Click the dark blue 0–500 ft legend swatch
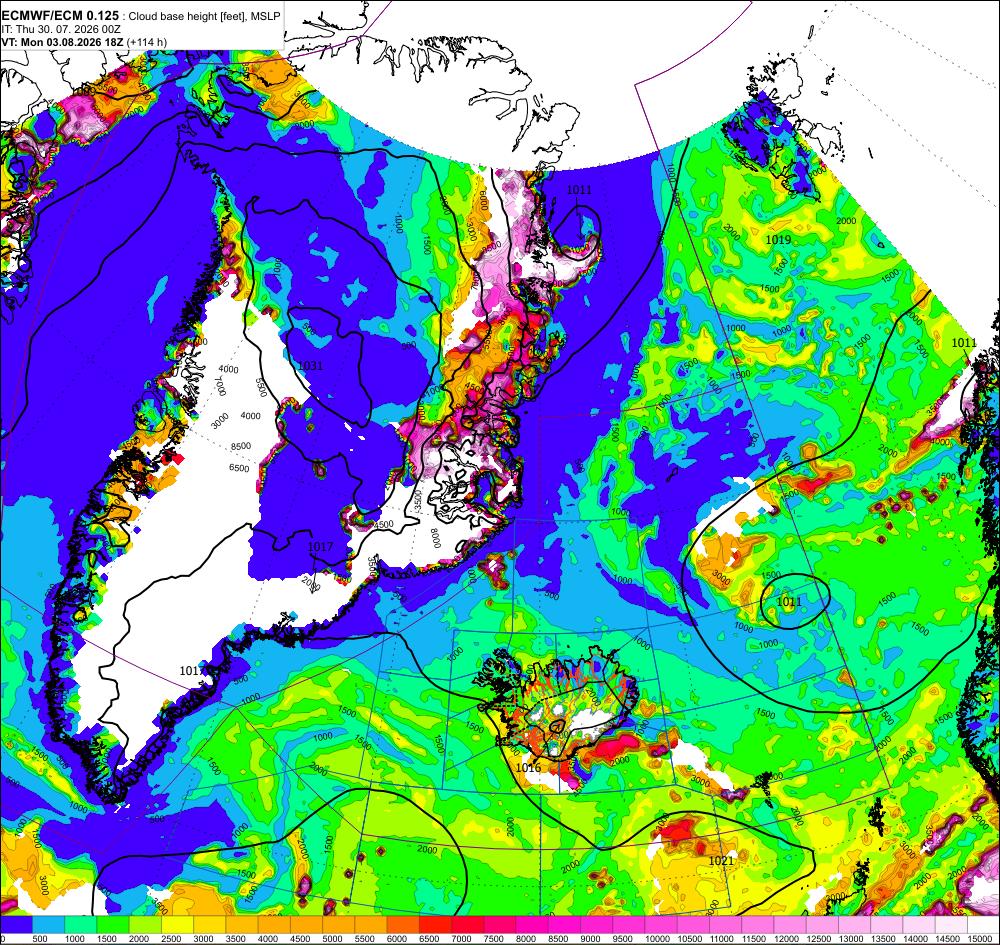This screenshot has width=1000, height=945. (x=17, y=923)
